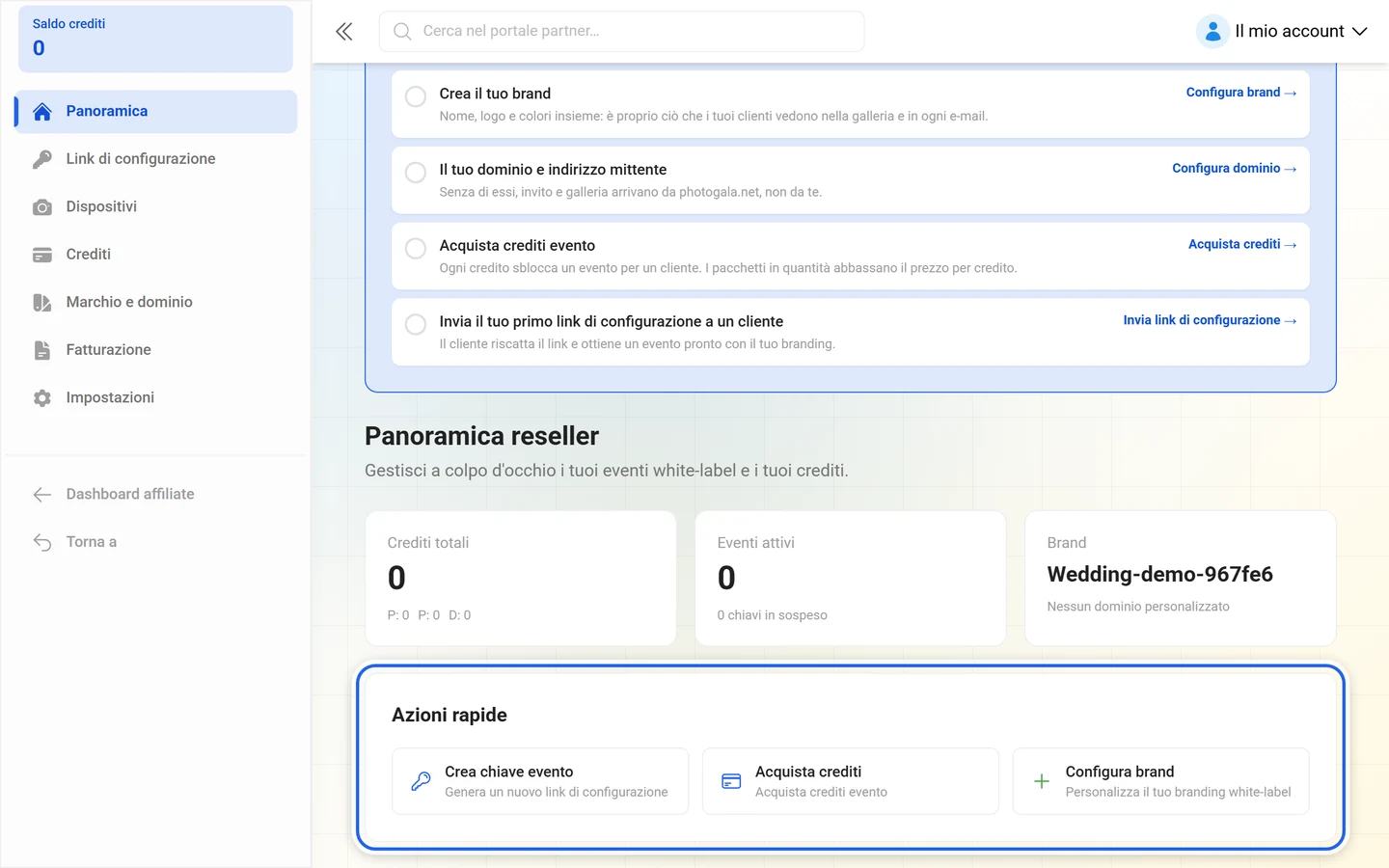Open Crediti in the sidebar

coord(156,255)
